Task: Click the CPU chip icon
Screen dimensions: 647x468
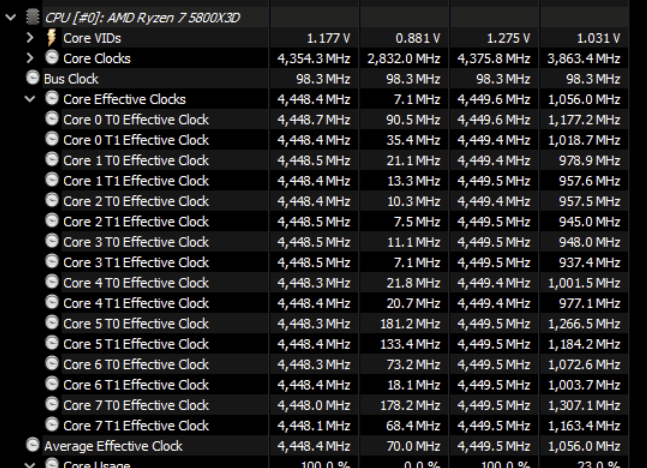Action: (x=33, y=17)
